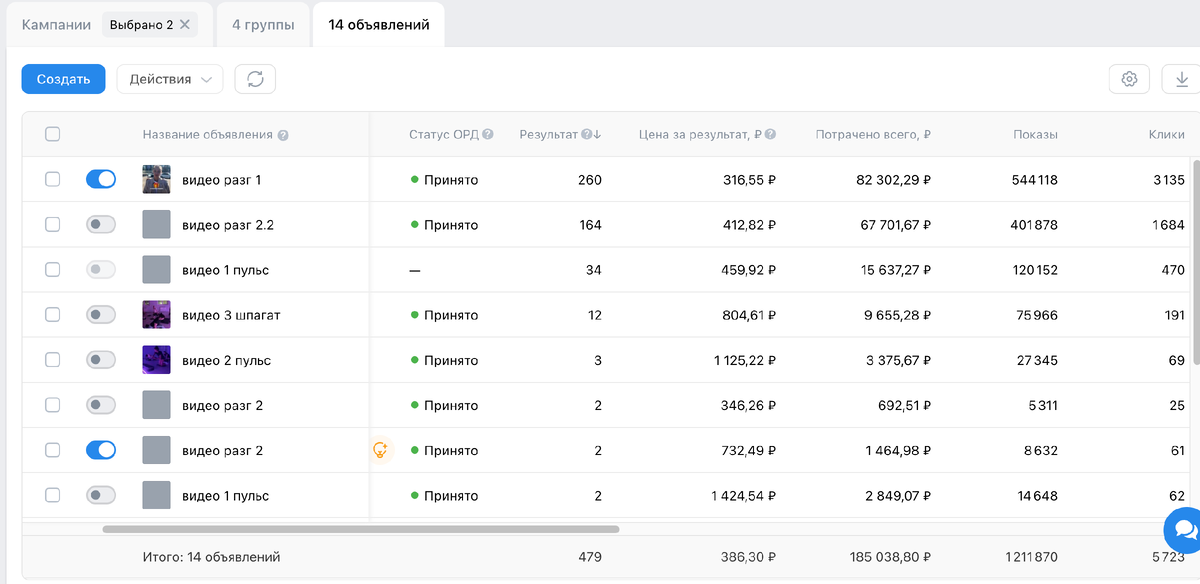This screenshot has height=584, width=1200.
Task: Sort by Потрачено всего column header
Action: (873, 135)
